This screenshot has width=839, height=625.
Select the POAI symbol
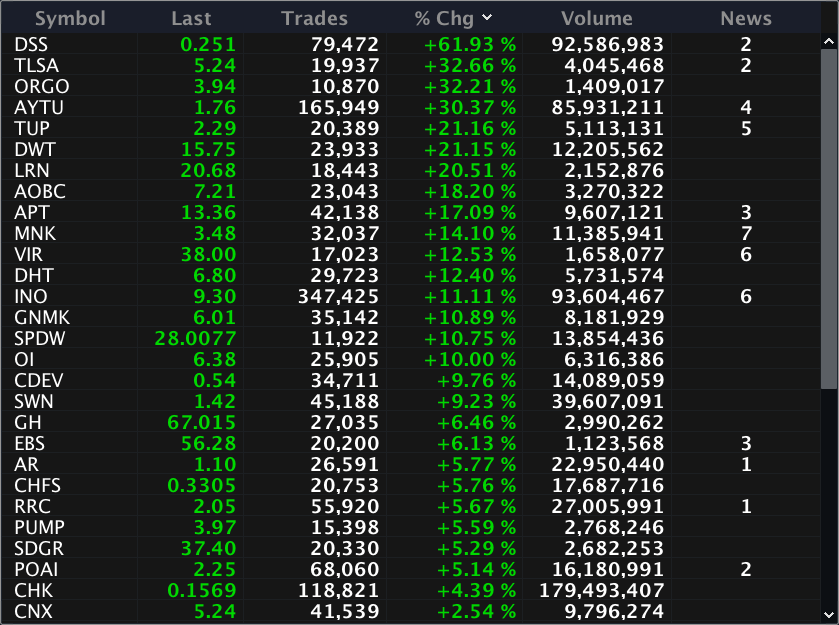point(36,569)
